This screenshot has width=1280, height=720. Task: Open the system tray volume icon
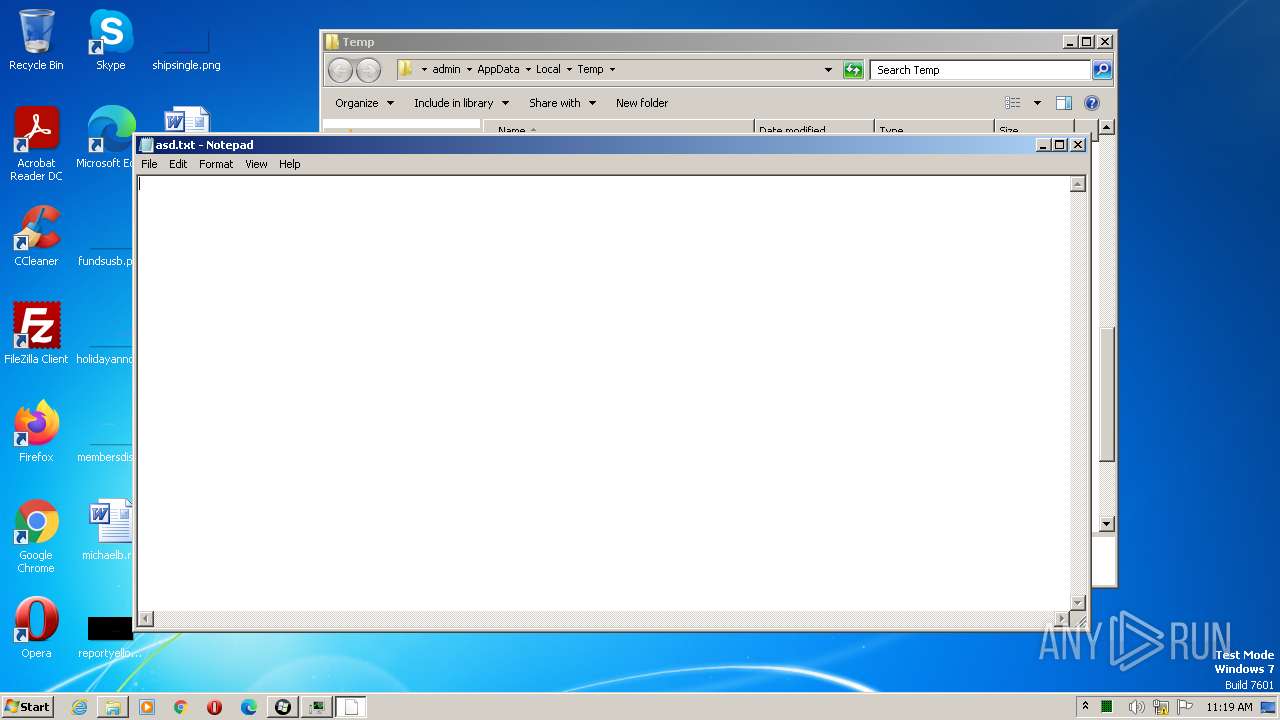tap(1136, 707)
